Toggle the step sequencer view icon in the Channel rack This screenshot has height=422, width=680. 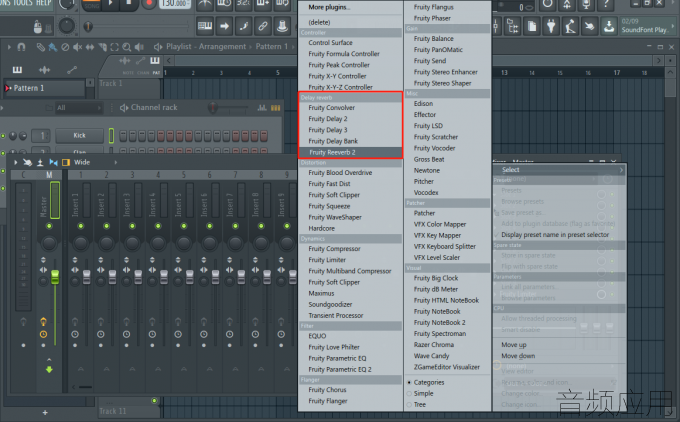(275, 108)
